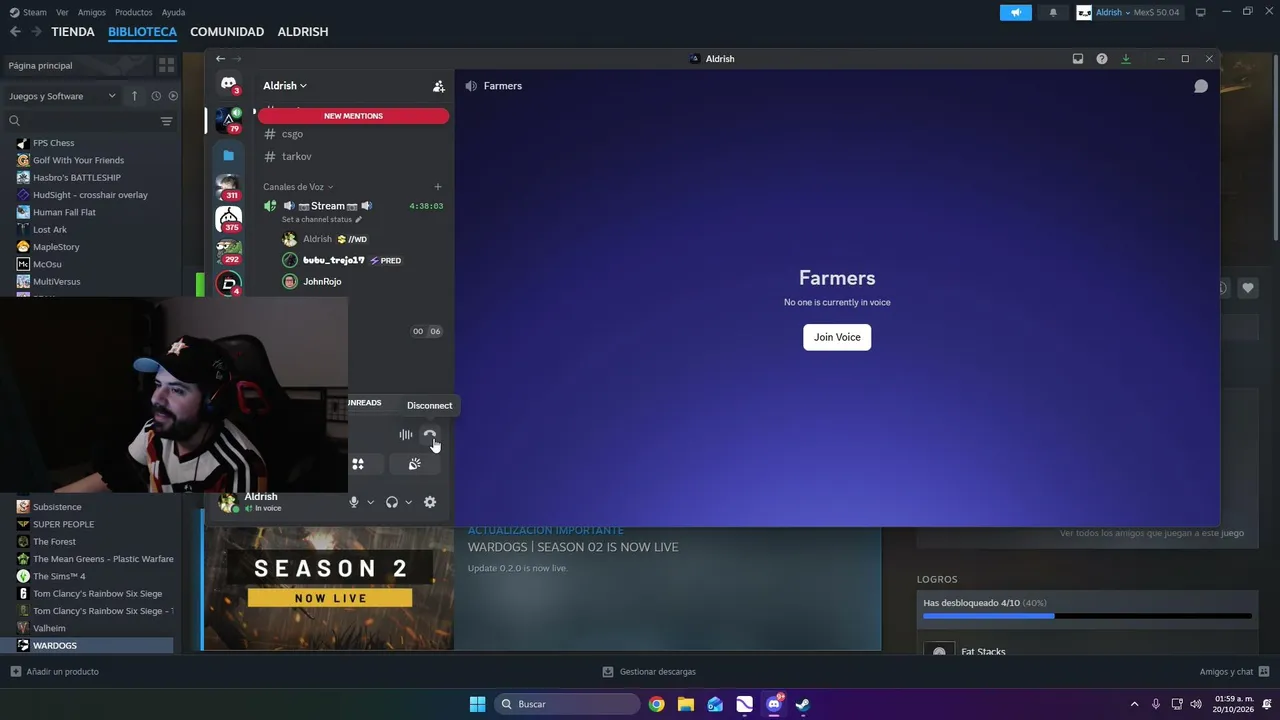
Task: Deafen Discord with the headphones icon
Action: pyautogui.click(x=392, y=502)
